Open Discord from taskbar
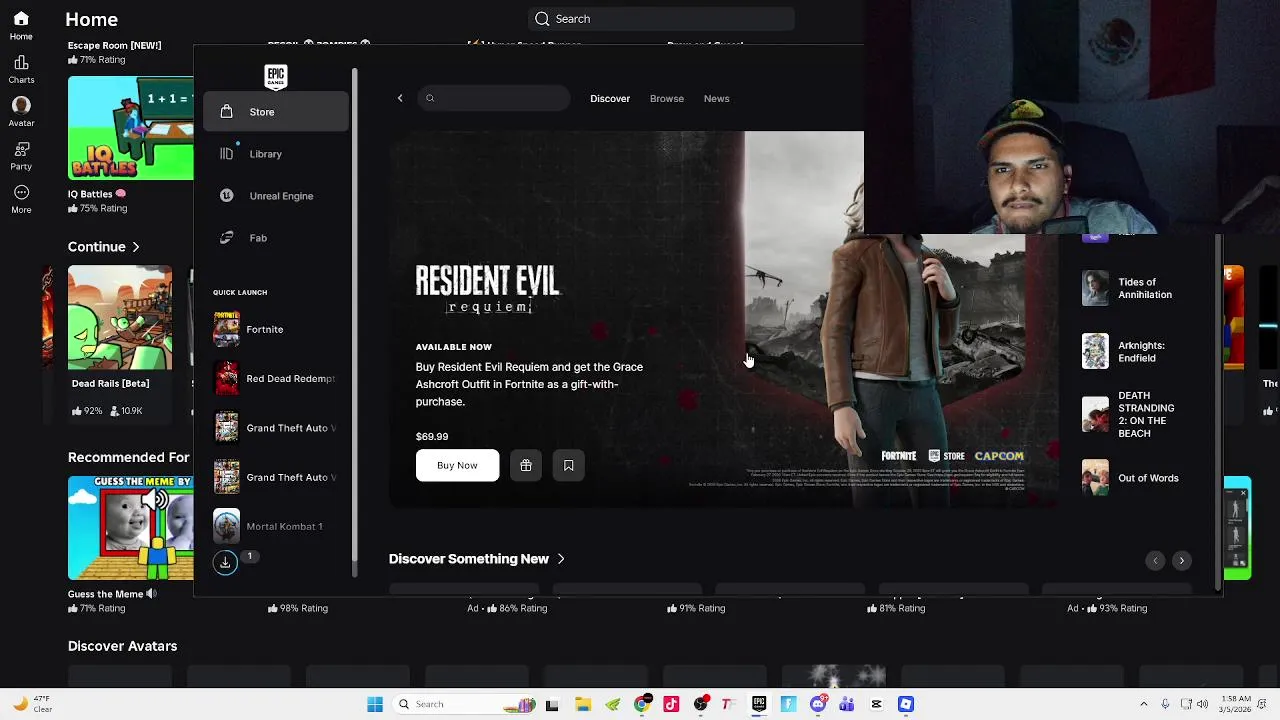1280x720 pixels. [x=818, y=704]
